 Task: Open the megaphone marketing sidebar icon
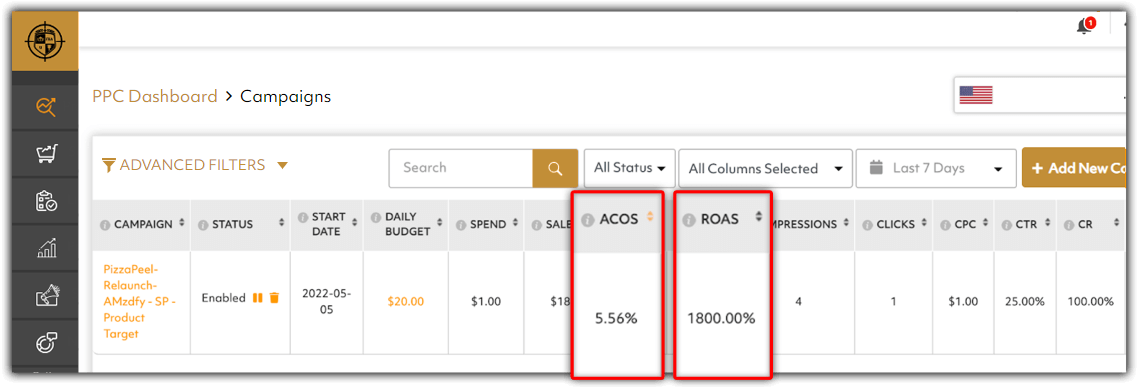coord(46,297)
